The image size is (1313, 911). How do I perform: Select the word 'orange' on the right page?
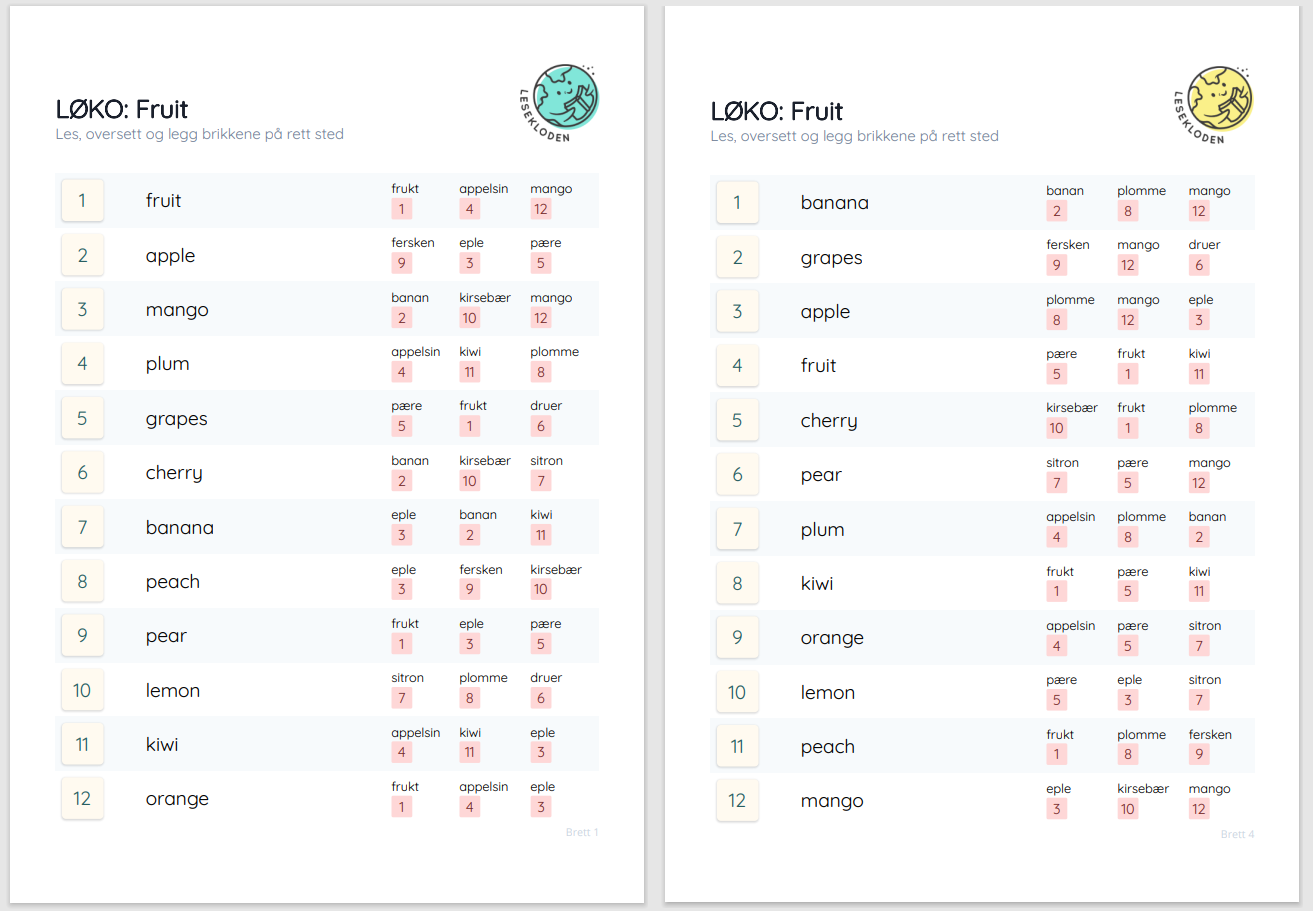[832, 638]
